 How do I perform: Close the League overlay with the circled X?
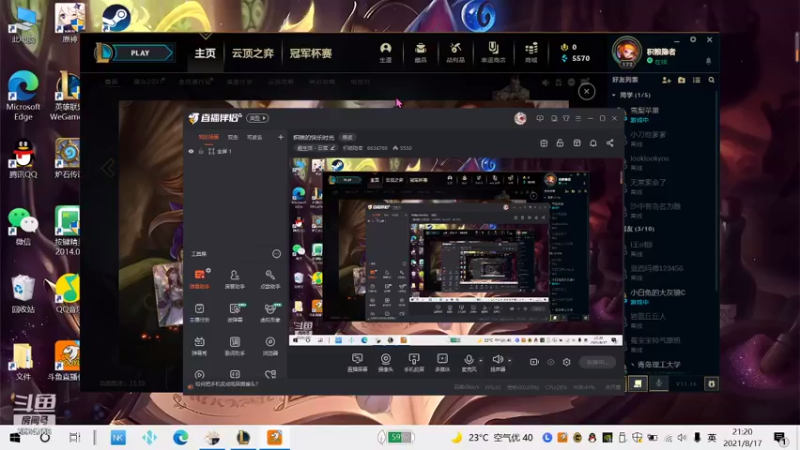(586, 91)
